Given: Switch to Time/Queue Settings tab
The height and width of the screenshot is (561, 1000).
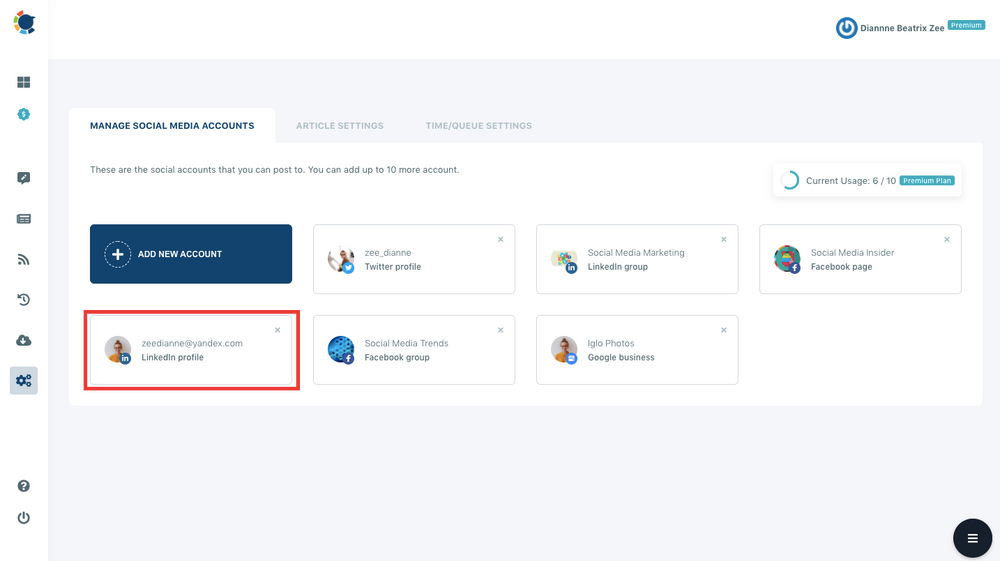Looking at the screenshot, I should click(x=479, y=126).
